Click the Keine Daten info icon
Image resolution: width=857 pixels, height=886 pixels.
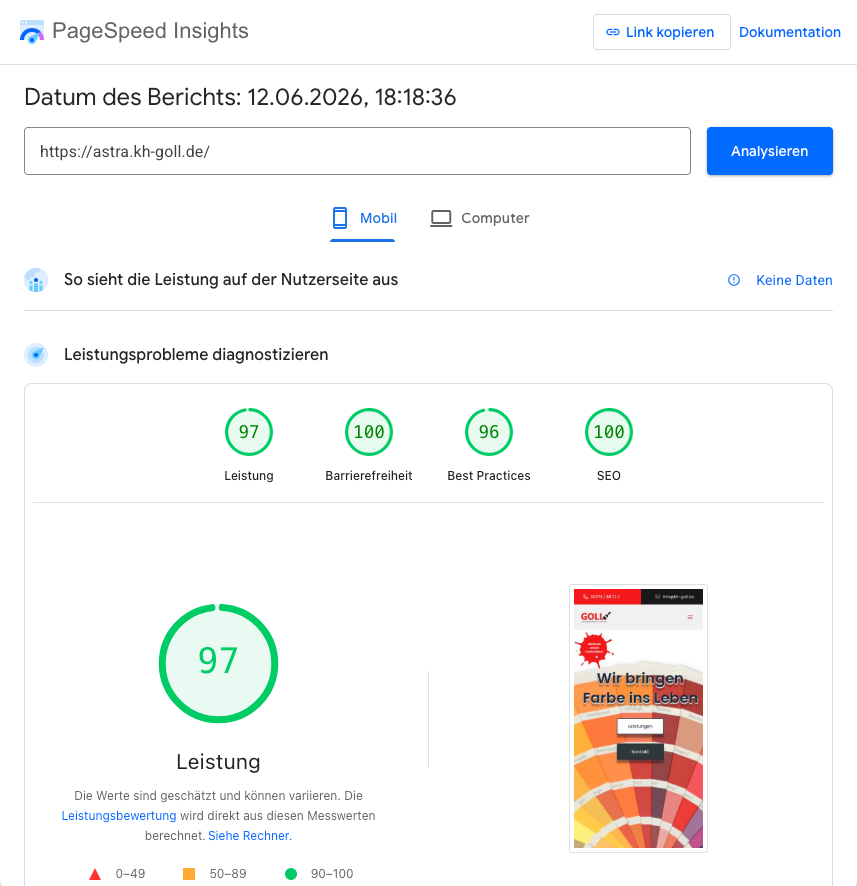[x=734, y=280]
